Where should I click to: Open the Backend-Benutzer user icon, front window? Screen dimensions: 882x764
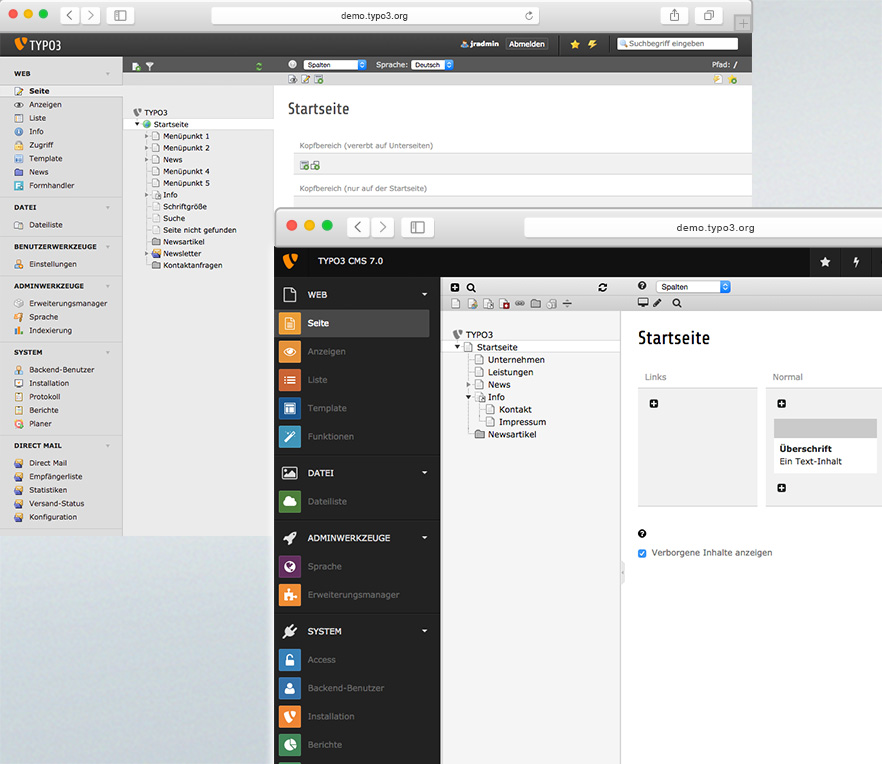(290, 688)
